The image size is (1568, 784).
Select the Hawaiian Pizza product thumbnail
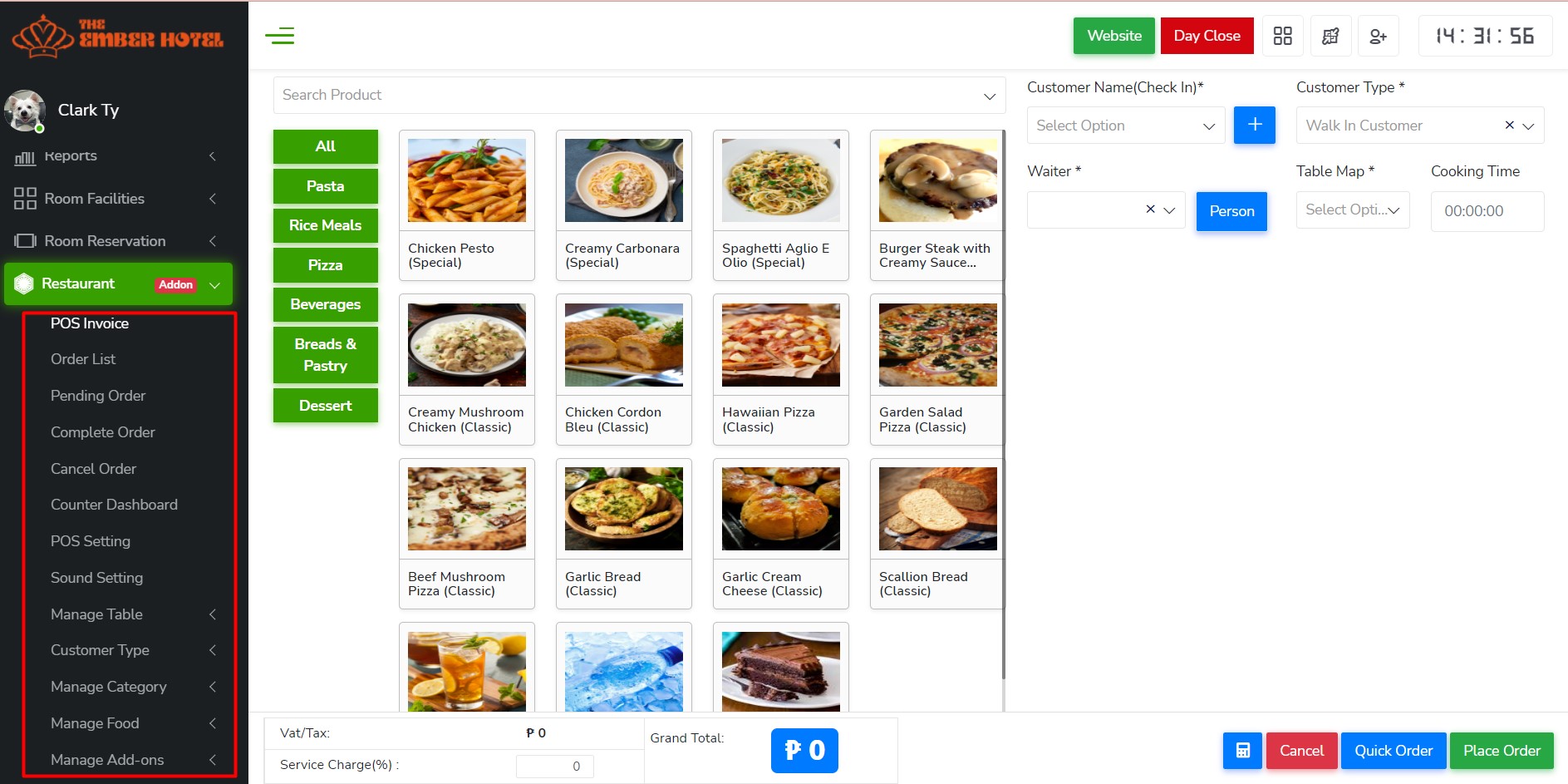coord(780,345)
